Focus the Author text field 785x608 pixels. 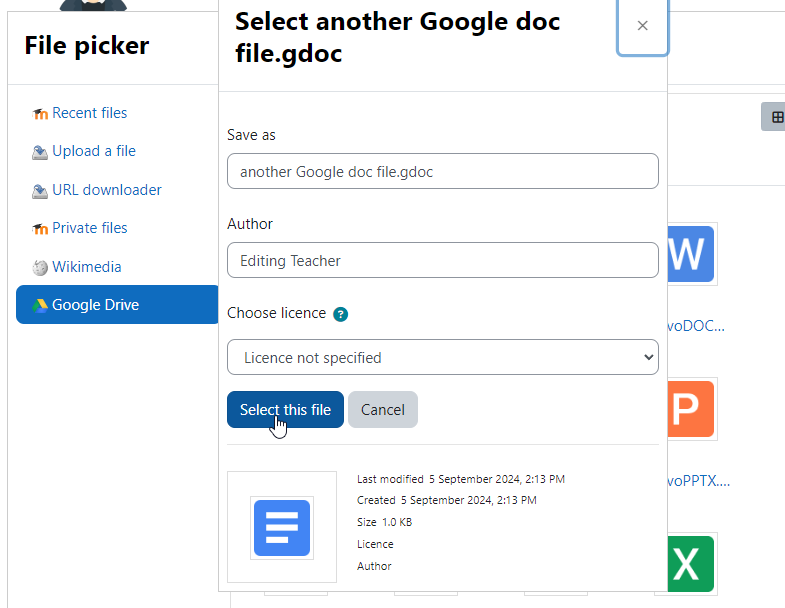(x=443, y=260)
